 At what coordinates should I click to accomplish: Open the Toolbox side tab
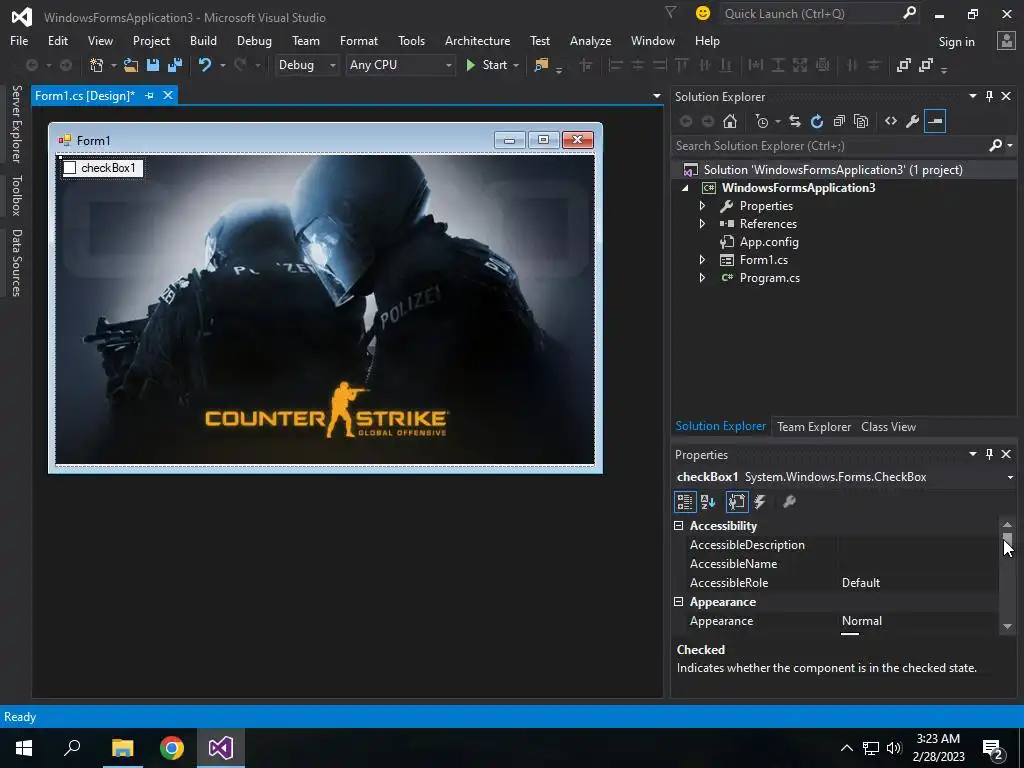click(16, 195)
